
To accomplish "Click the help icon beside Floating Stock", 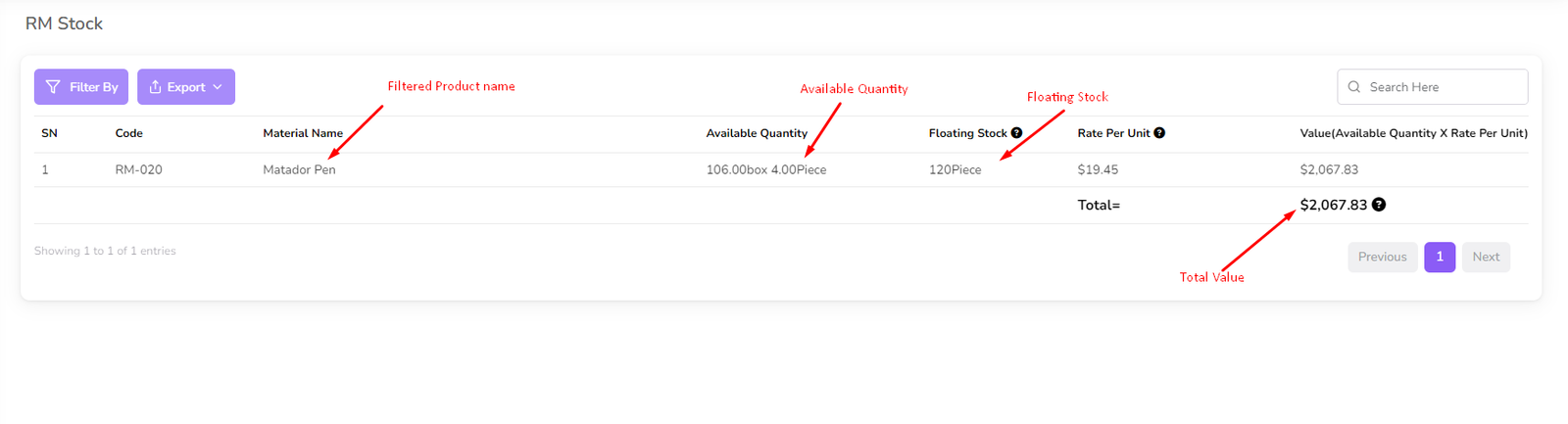I will point(1016,133).
